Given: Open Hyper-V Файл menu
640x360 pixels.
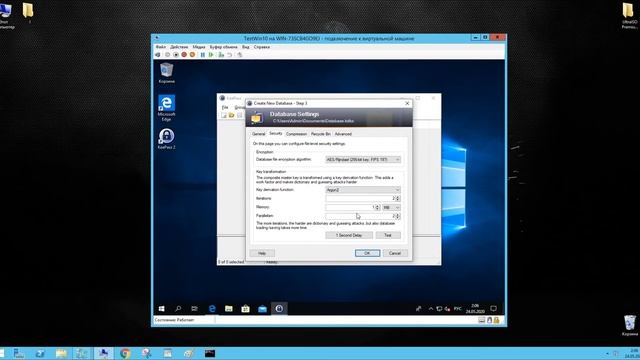Looking at the screenshot, I should coord(160,47).
